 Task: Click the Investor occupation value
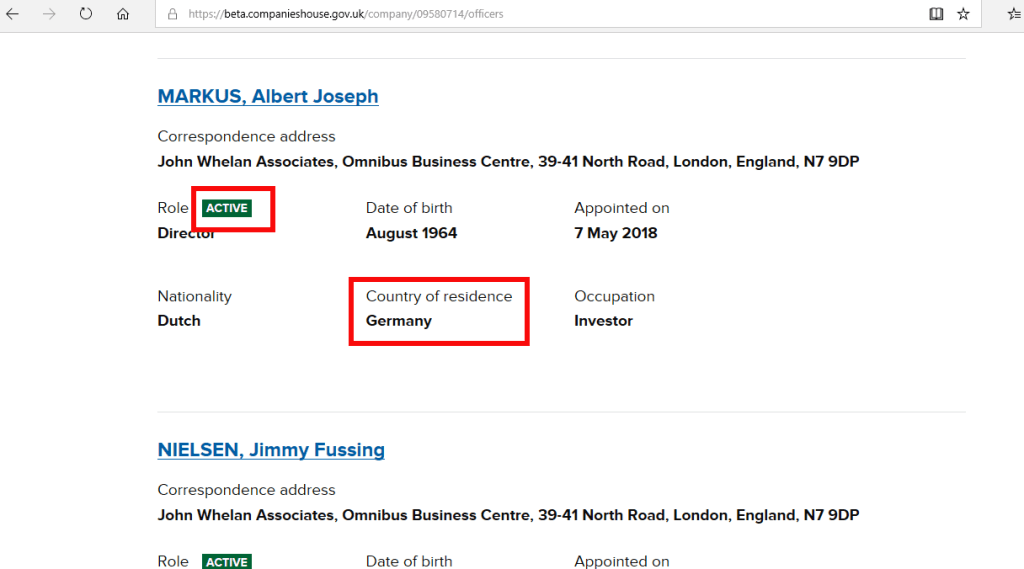603,321
